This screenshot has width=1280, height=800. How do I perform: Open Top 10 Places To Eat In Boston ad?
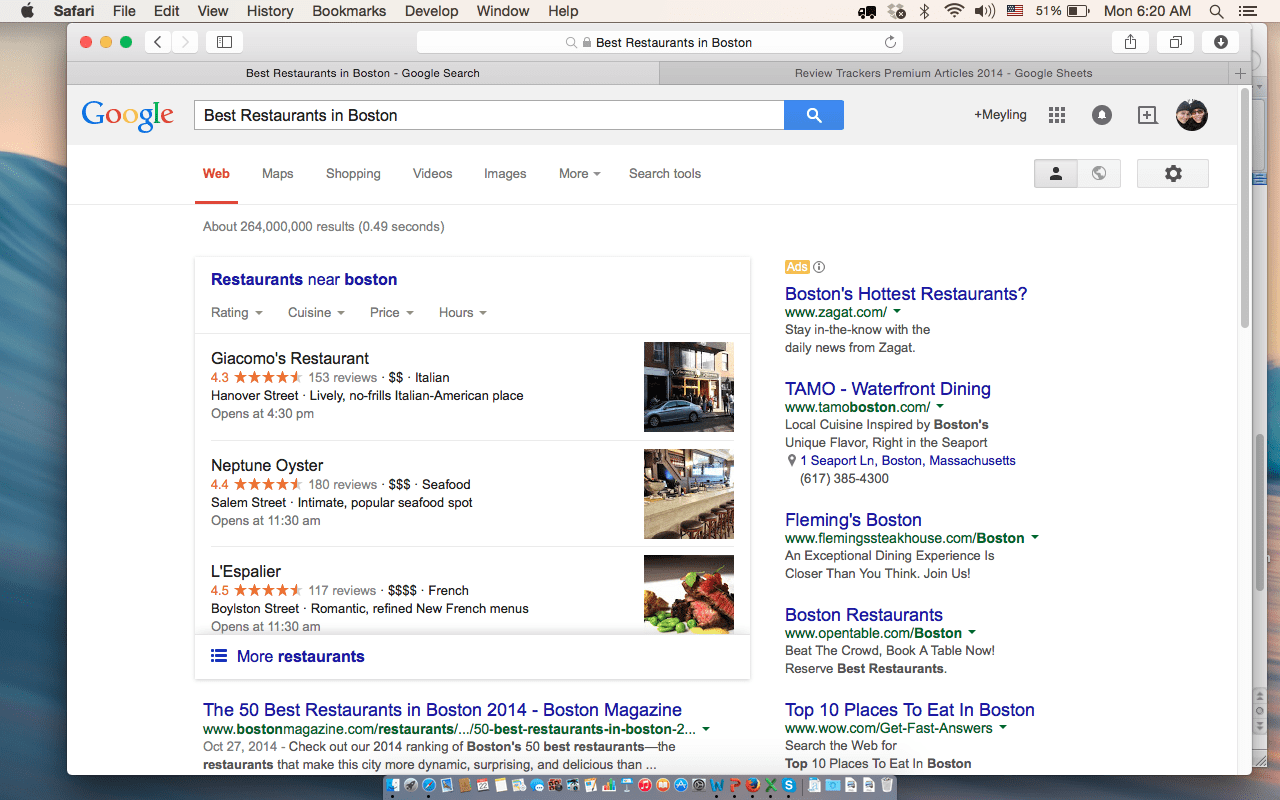(910, 710)
